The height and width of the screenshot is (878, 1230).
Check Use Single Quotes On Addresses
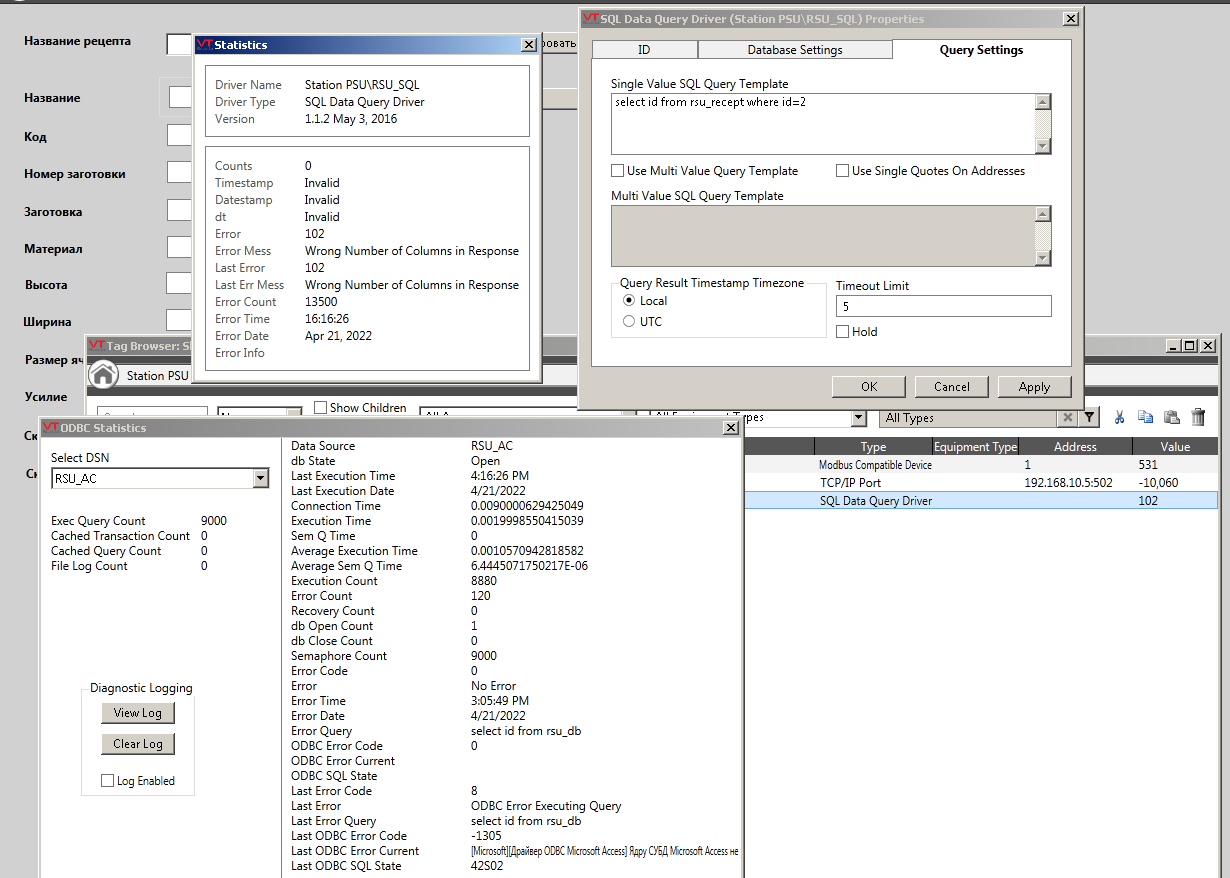pos(843,171)
